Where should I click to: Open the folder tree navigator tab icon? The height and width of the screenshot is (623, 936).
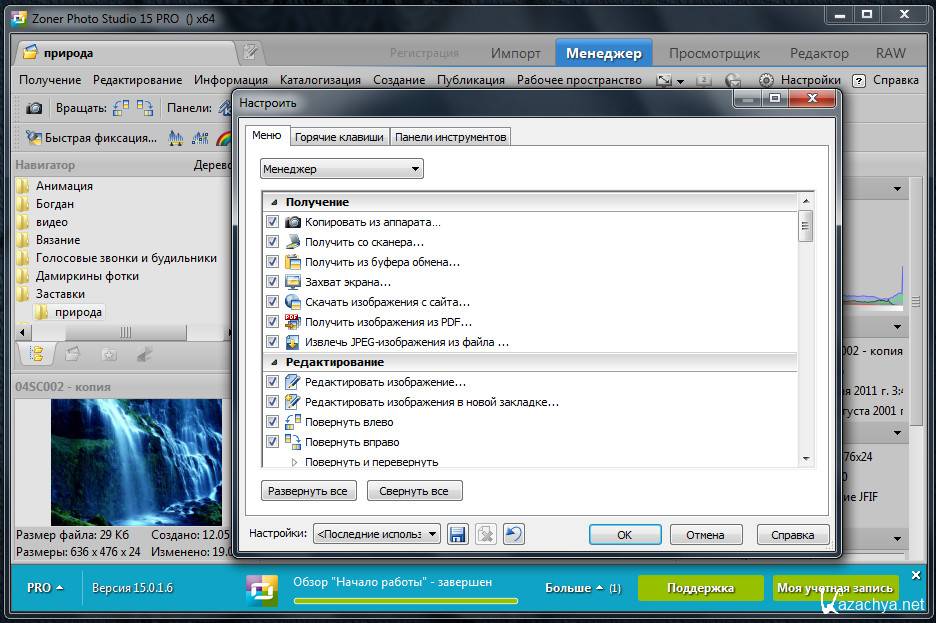click(37, 353)
